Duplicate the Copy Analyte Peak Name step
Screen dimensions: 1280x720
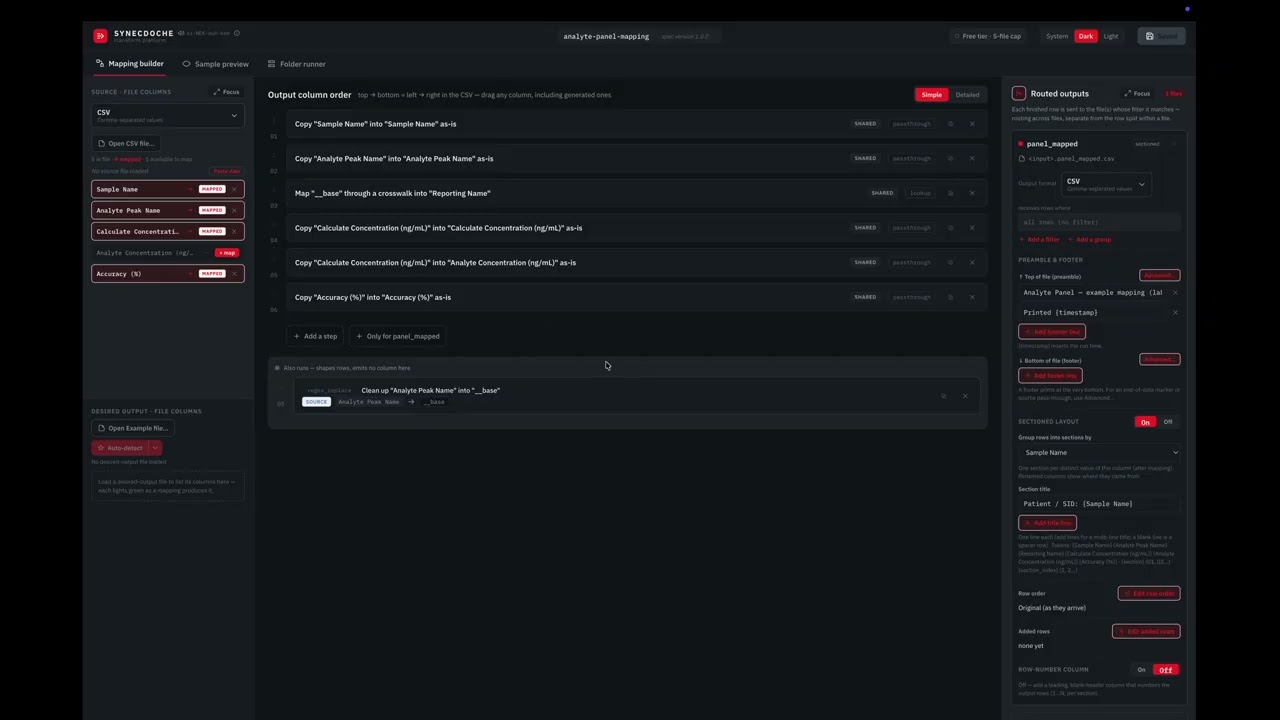click(x=950, y=158)
